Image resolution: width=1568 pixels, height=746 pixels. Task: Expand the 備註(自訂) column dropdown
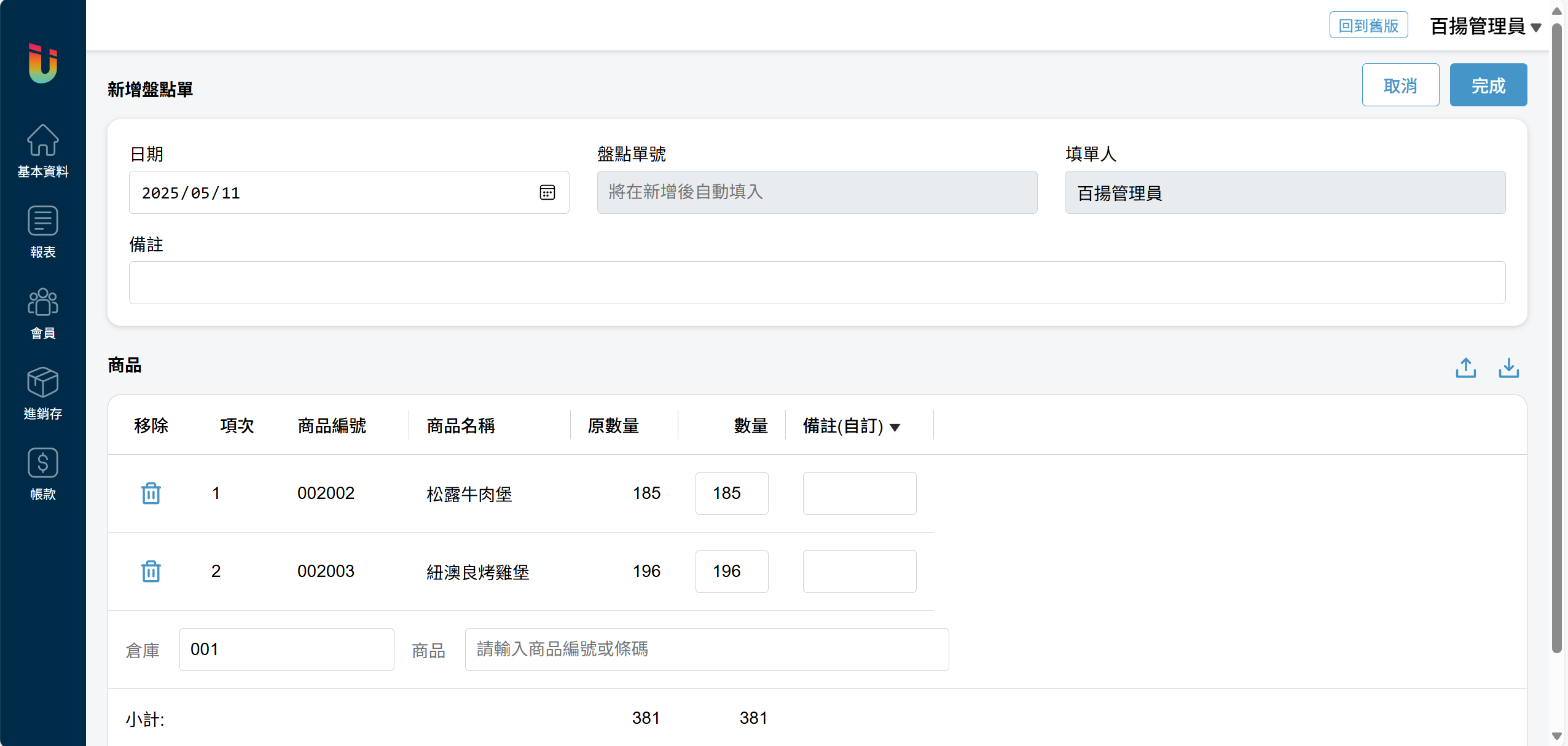tap(895, 428)
